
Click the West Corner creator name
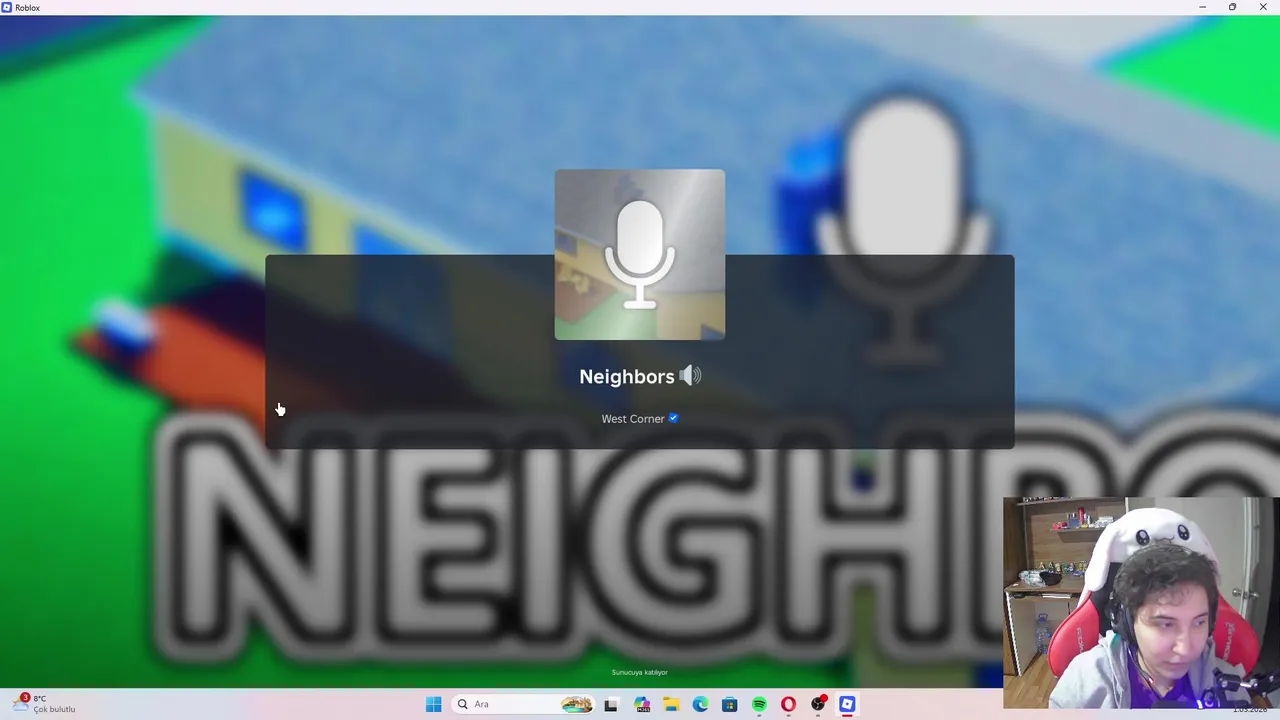(633, 419)
